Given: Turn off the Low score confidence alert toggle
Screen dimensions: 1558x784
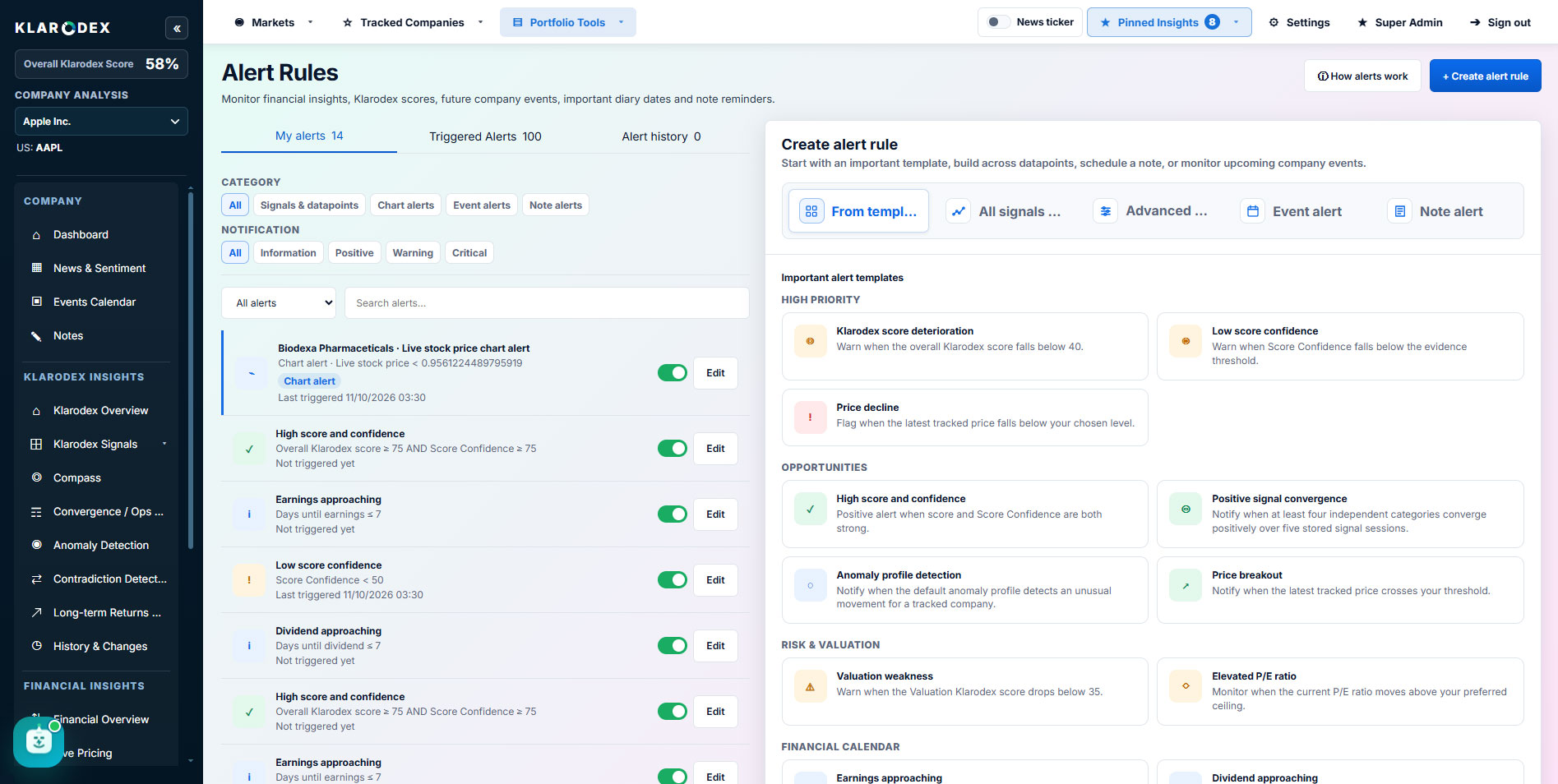Looking at the screenshot, I should (x=672, y=580).
